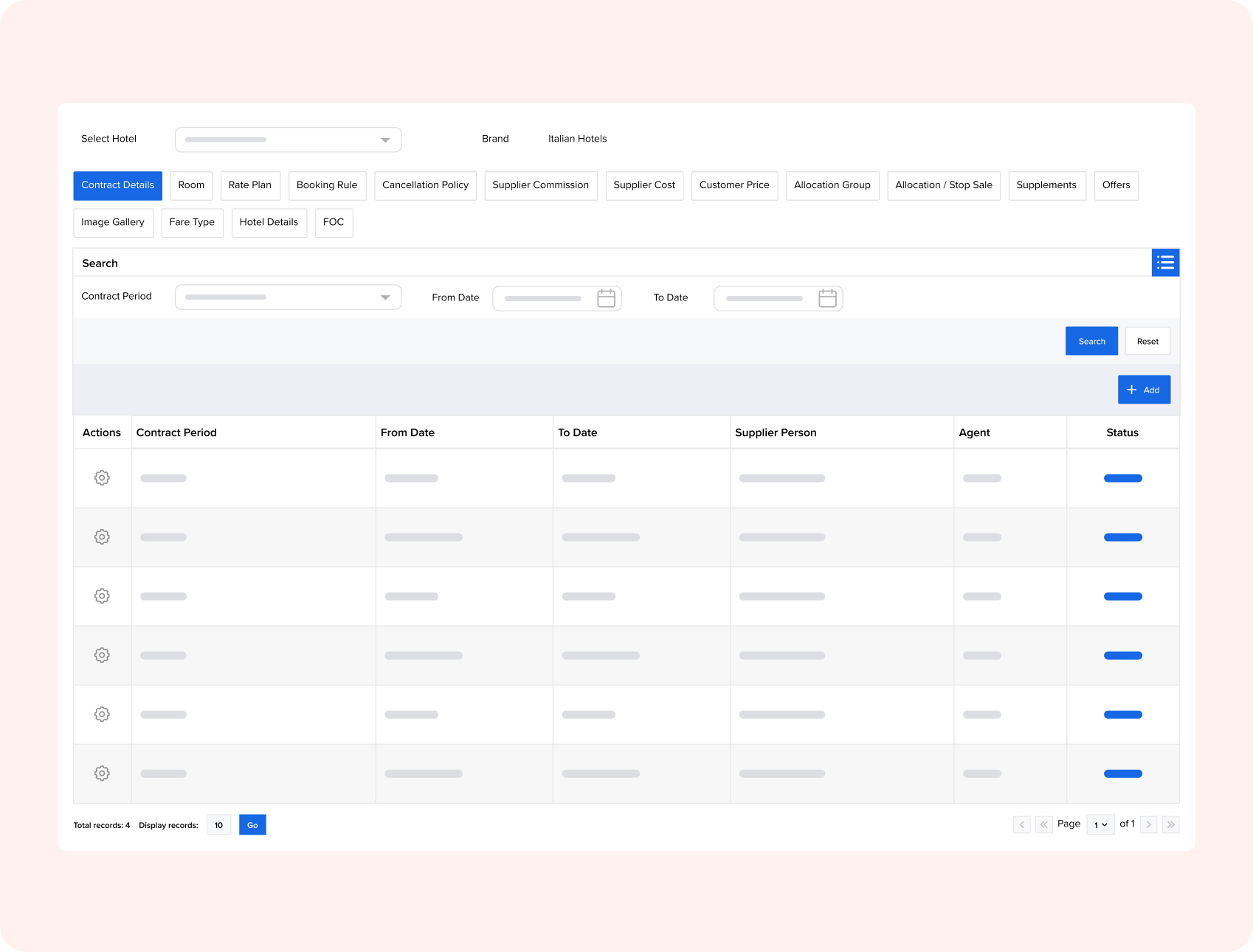Click Actions column header
The height and width of the screenshot is (952, 1253).
click(x=102, y=432)
